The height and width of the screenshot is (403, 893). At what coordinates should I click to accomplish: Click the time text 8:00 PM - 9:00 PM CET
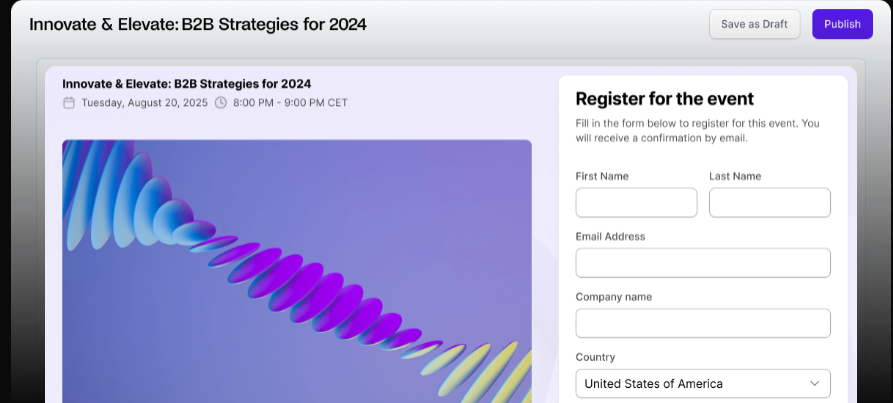click(290, 102)
